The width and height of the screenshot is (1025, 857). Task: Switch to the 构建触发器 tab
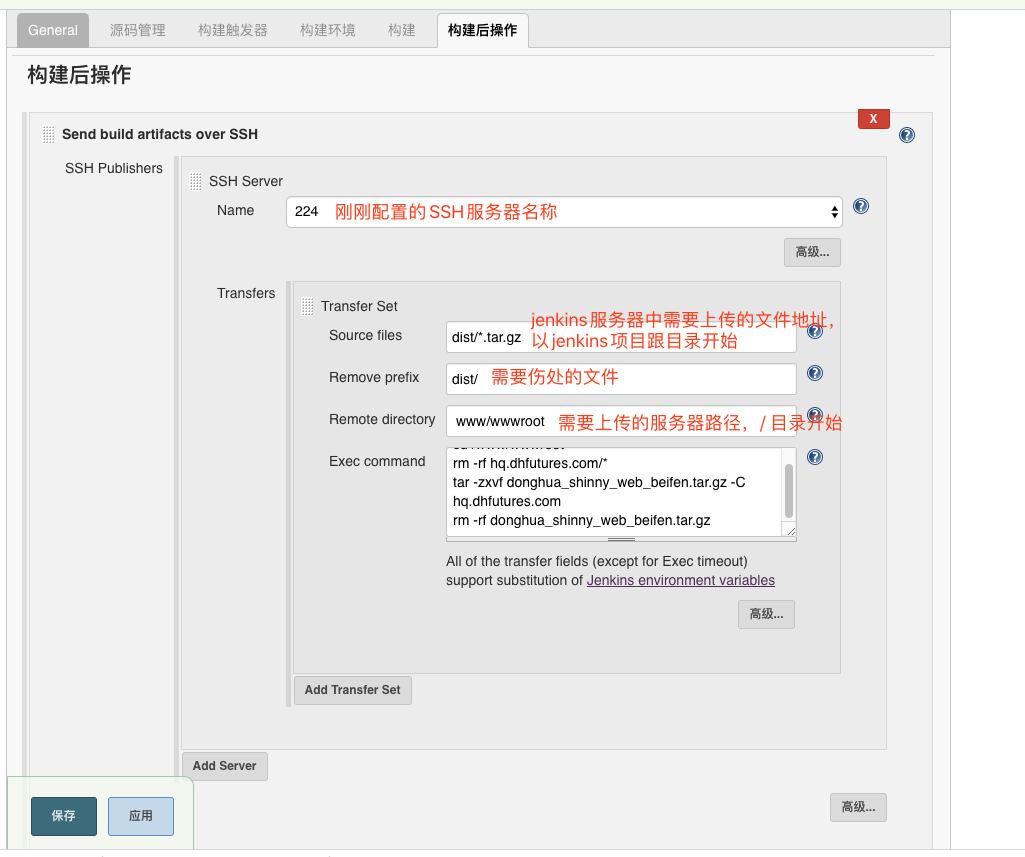[233, 30]
